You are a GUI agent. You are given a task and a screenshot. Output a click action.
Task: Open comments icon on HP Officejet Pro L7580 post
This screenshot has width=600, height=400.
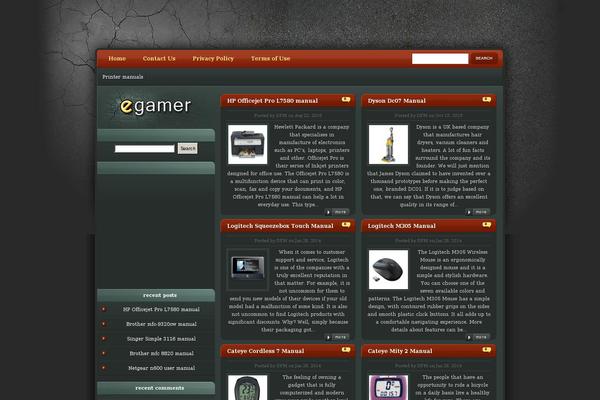(346, 100)
